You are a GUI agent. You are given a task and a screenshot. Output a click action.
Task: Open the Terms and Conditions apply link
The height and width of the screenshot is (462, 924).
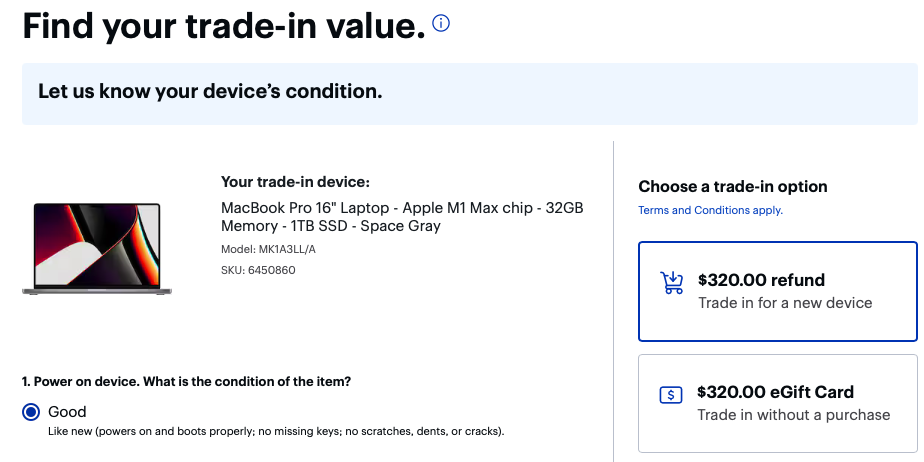[x=710, y=210]
